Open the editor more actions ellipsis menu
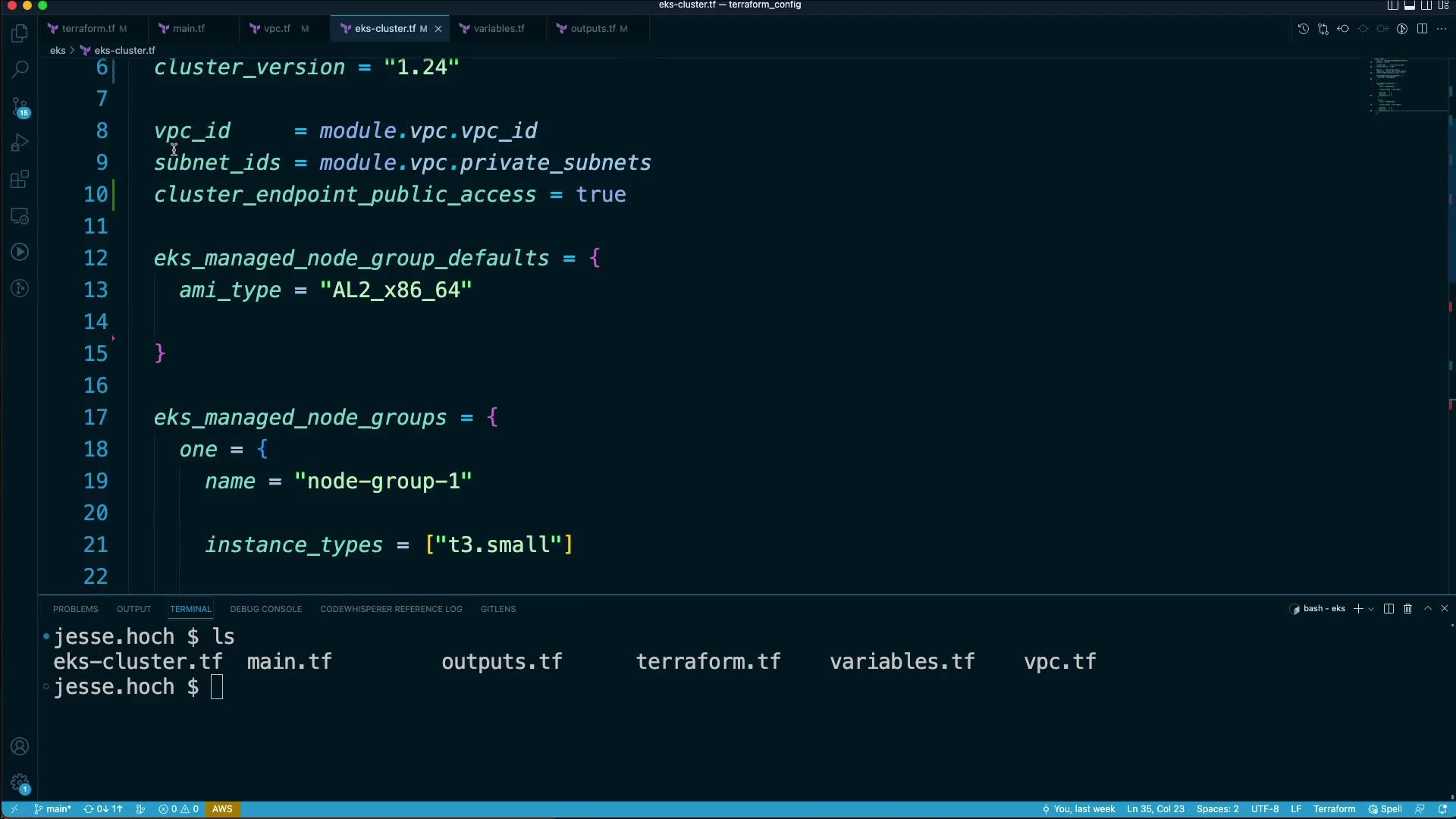 coord(1442,29)
